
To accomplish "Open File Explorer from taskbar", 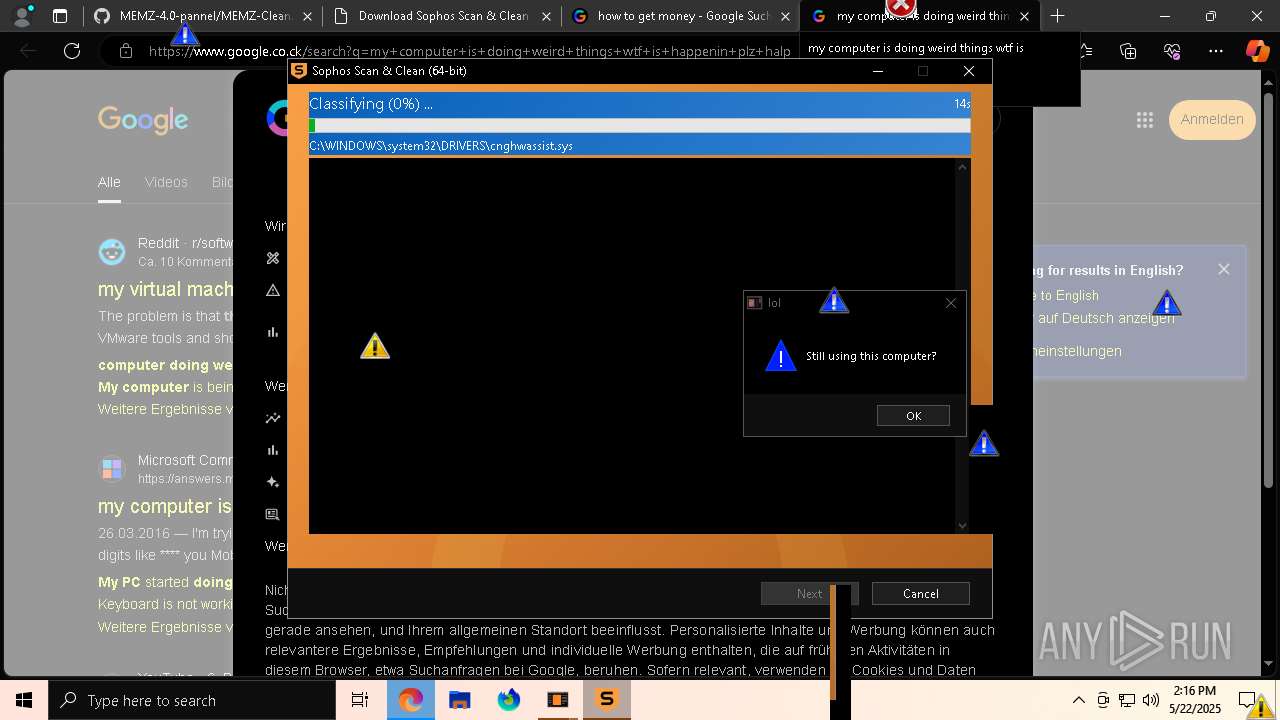I will (x=459, y=700).
